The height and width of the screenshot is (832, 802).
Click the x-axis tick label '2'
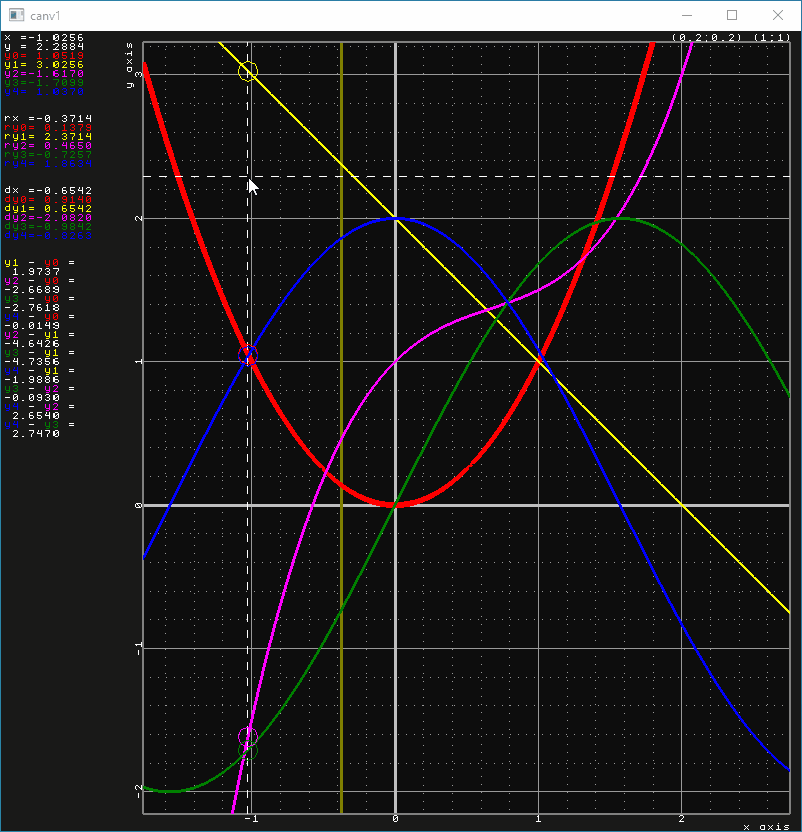coord(682,819)
